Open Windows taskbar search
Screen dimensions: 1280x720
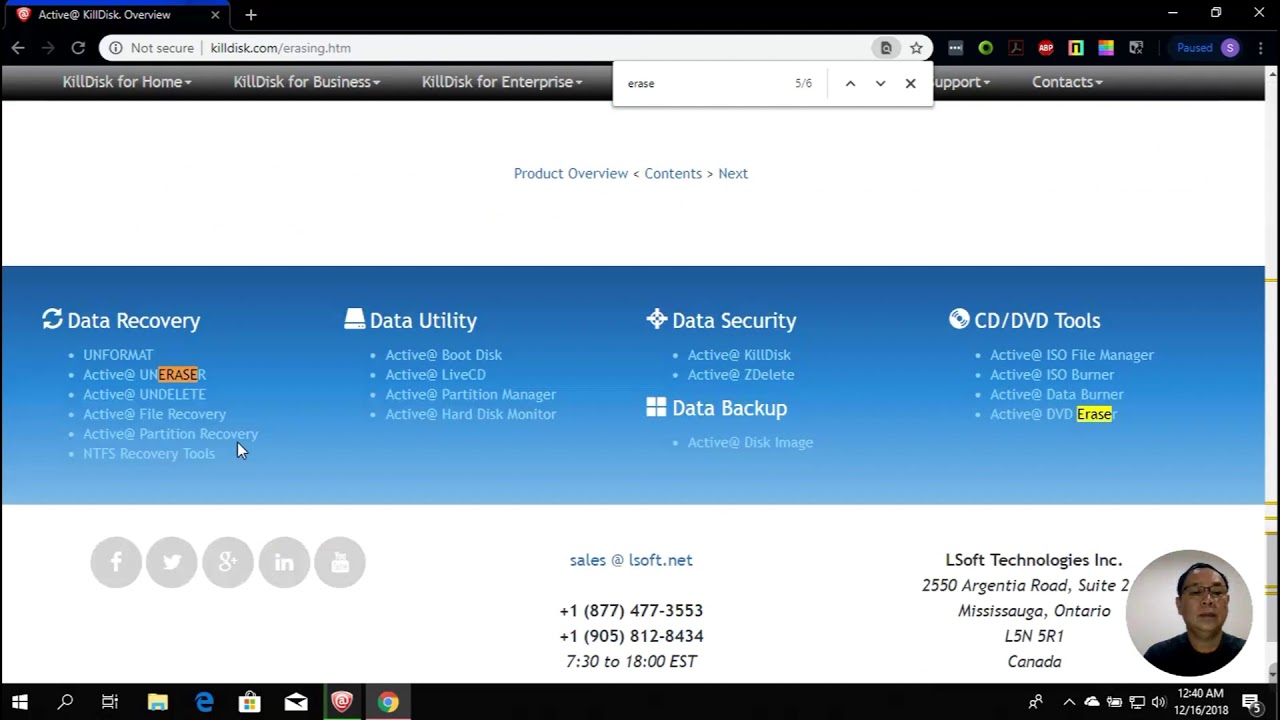[x=65, y=702]
